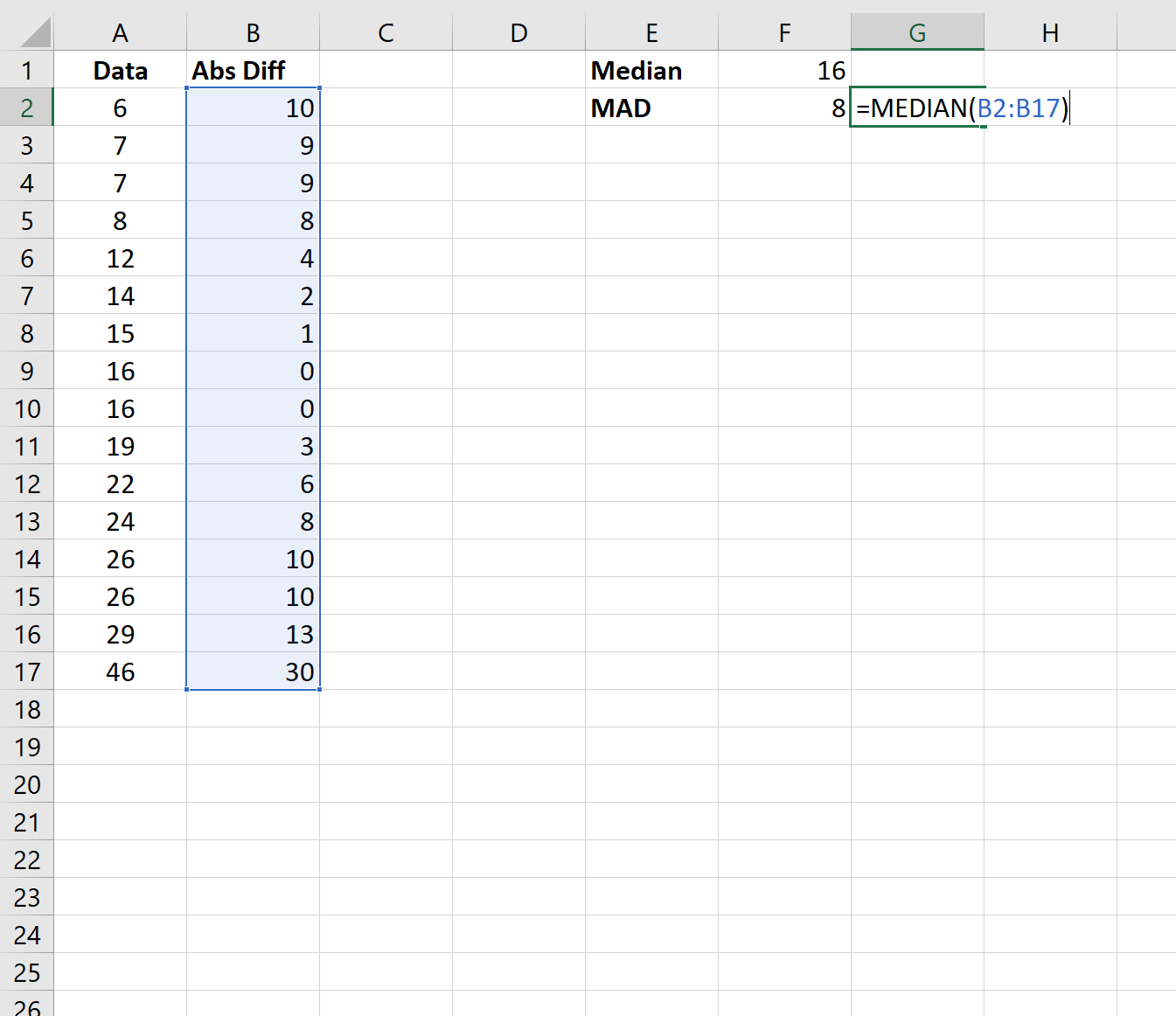Click cell F1 showing median 16
1176x1016 pixels.
pos(784,71)
